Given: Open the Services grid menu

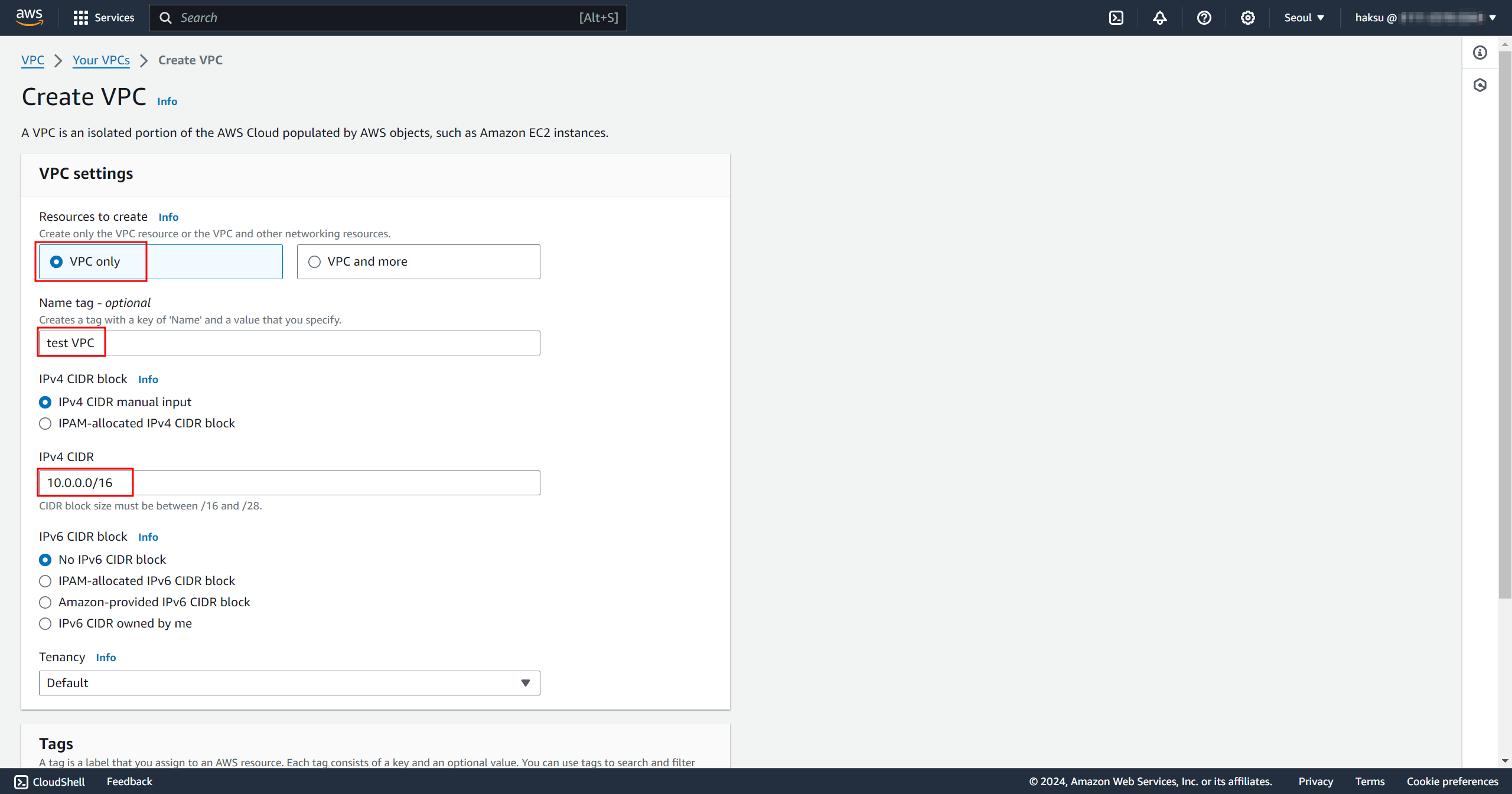Looking at the screenshot, I should pos(104,18).
